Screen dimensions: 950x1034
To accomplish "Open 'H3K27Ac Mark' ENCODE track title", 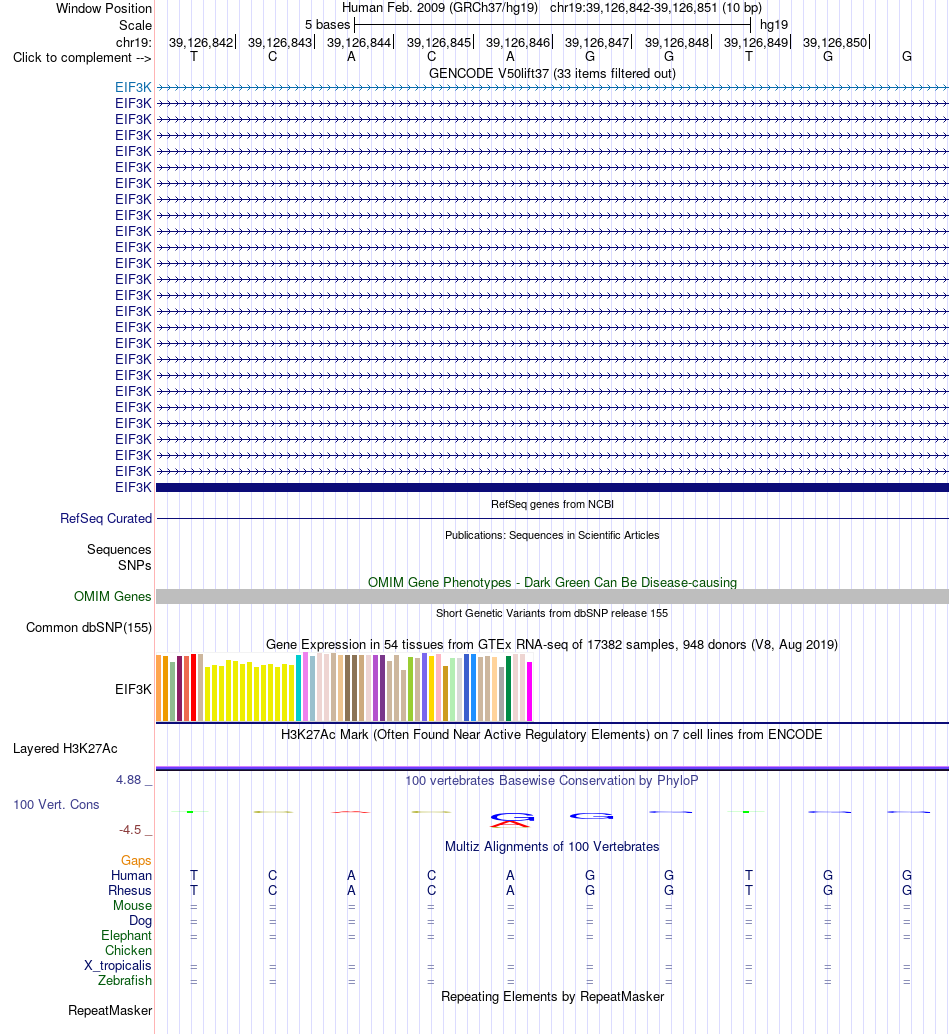I will pos(552,734).
